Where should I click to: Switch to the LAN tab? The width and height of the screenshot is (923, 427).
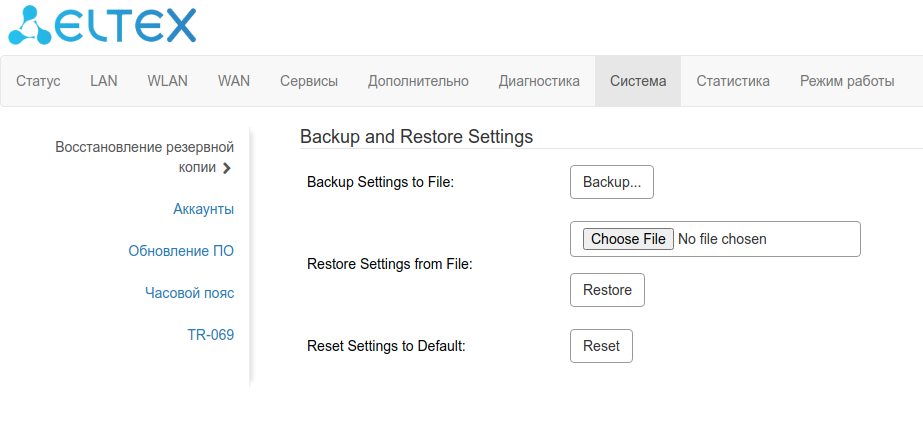click(104, 81)
